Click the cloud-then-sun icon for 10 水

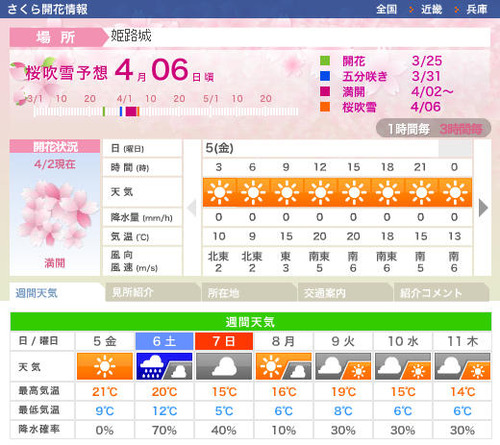click(x=403, y=366)
